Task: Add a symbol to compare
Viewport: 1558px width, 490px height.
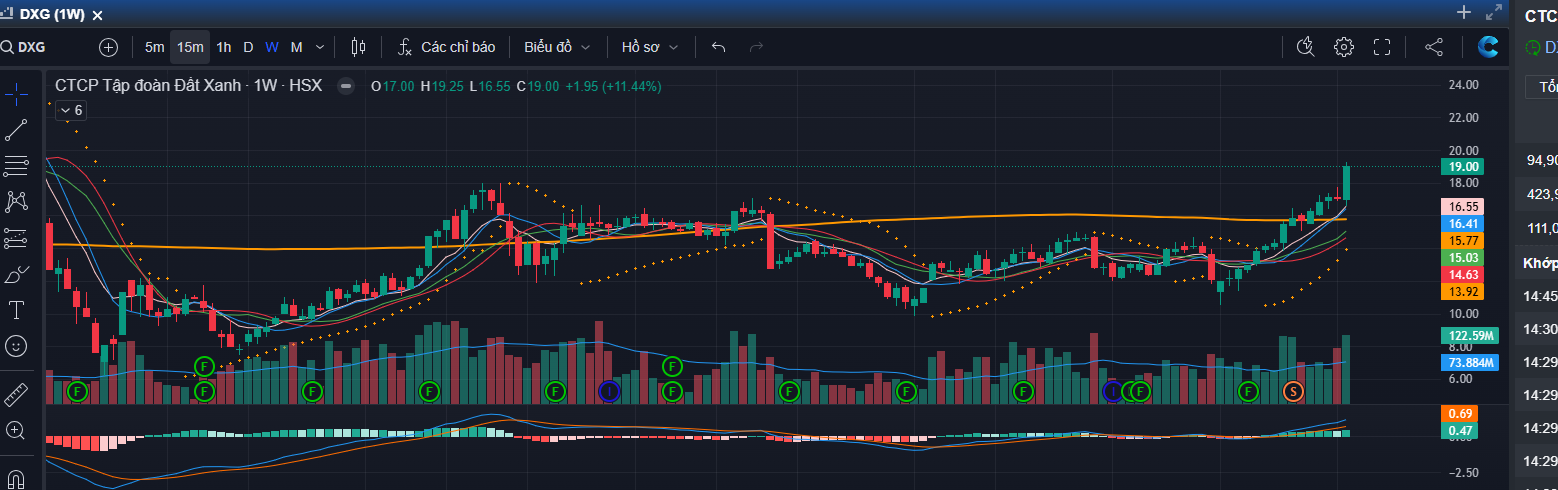Action: (108, 47)
